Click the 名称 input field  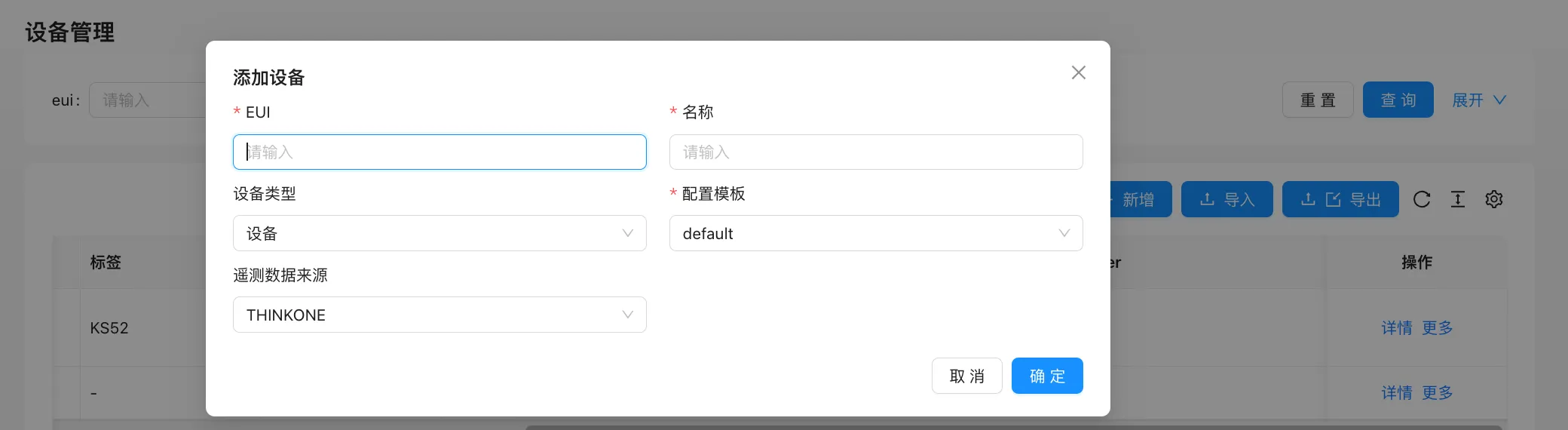(876, 152)
